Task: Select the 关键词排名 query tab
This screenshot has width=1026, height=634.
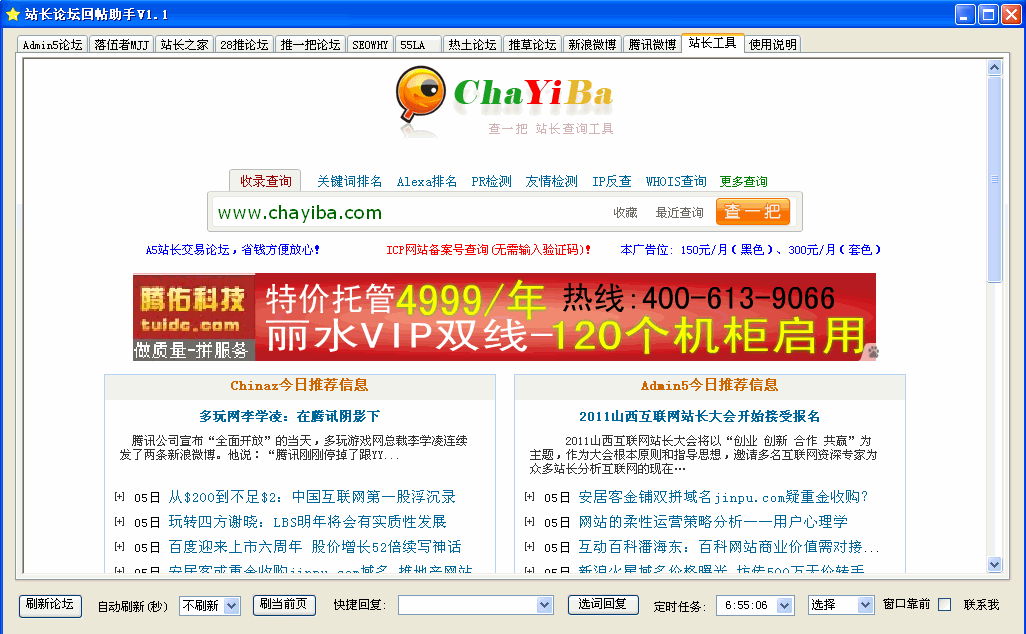Action: [349, 181]
